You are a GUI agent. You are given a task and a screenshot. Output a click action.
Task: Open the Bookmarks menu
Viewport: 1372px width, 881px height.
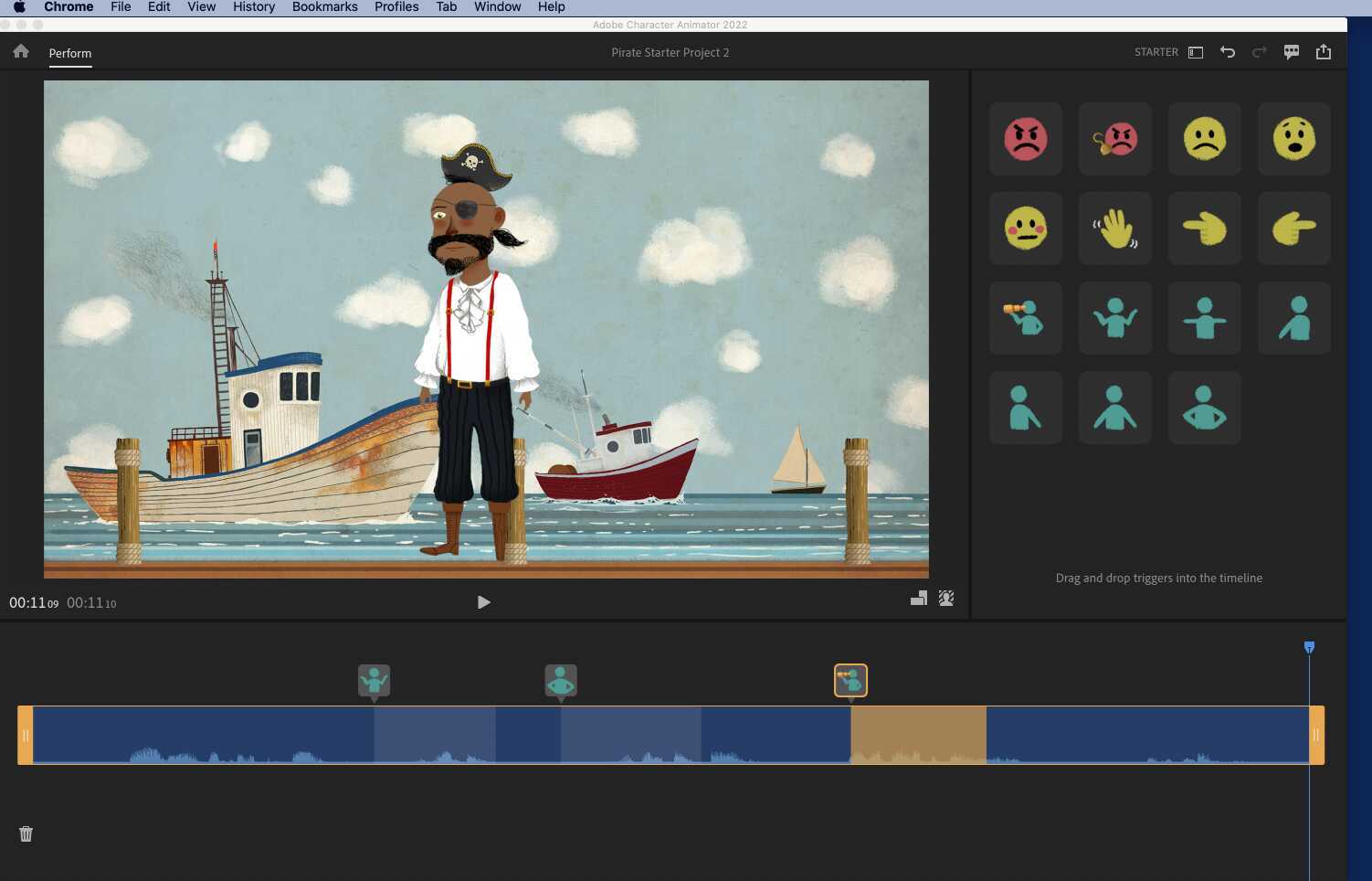[325, 6]
